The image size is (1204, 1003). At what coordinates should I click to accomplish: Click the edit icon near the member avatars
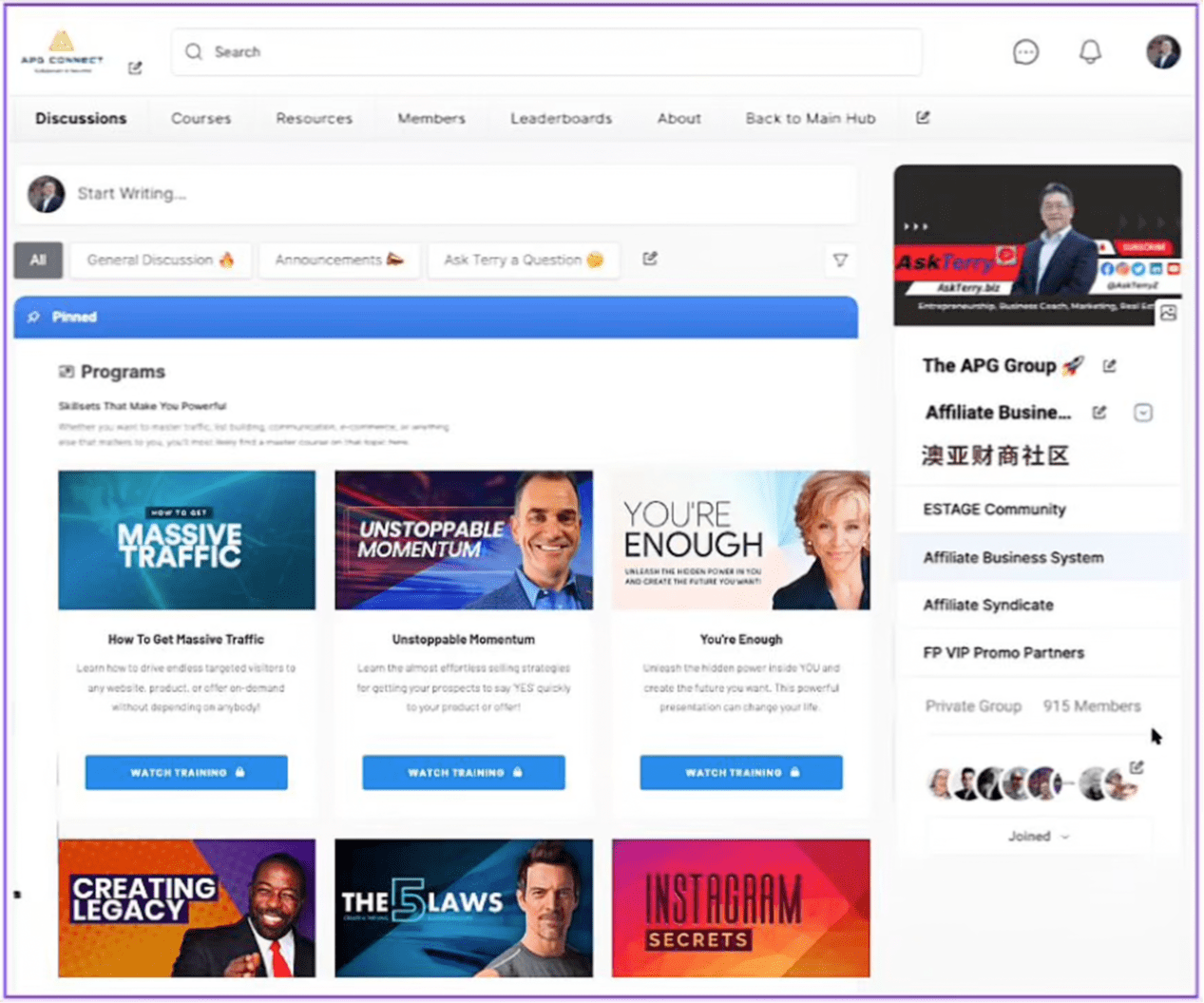coord(1137,766)
